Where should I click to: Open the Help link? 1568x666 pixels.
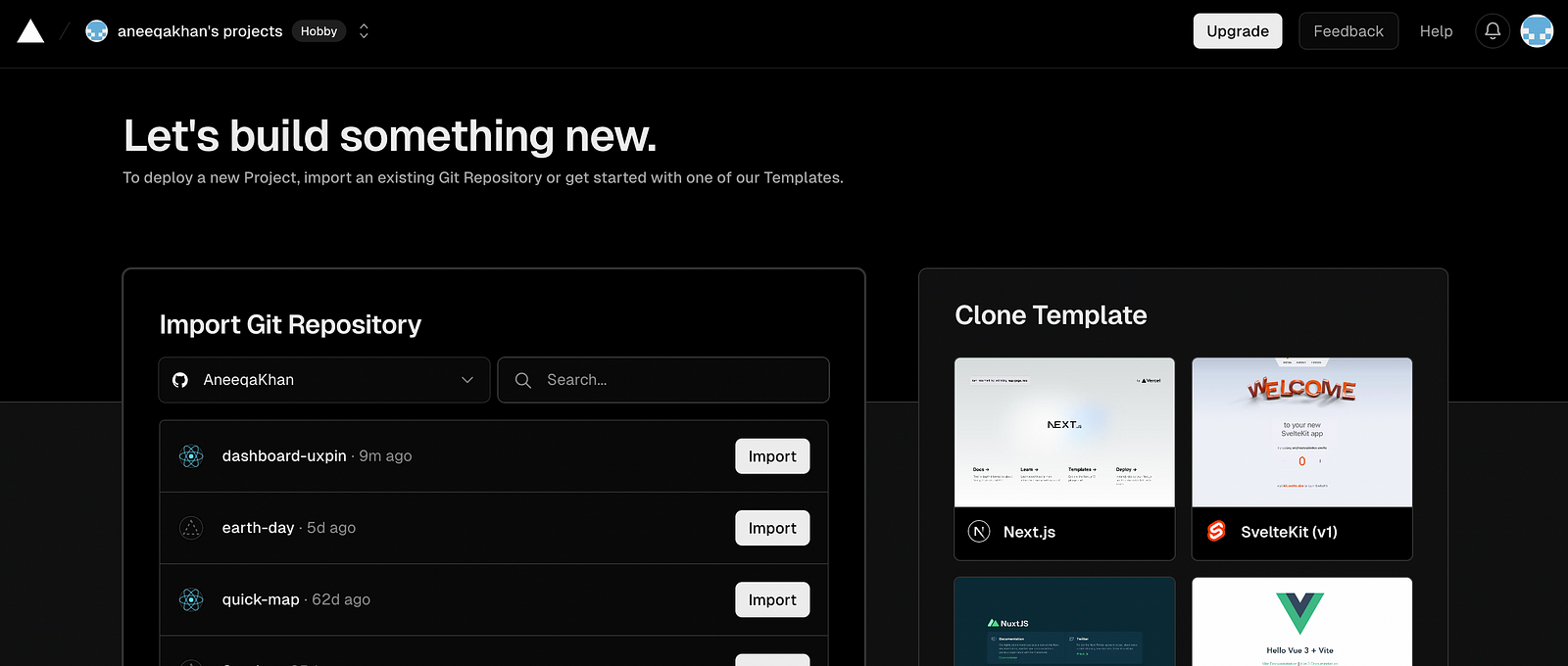point(1436,31)
